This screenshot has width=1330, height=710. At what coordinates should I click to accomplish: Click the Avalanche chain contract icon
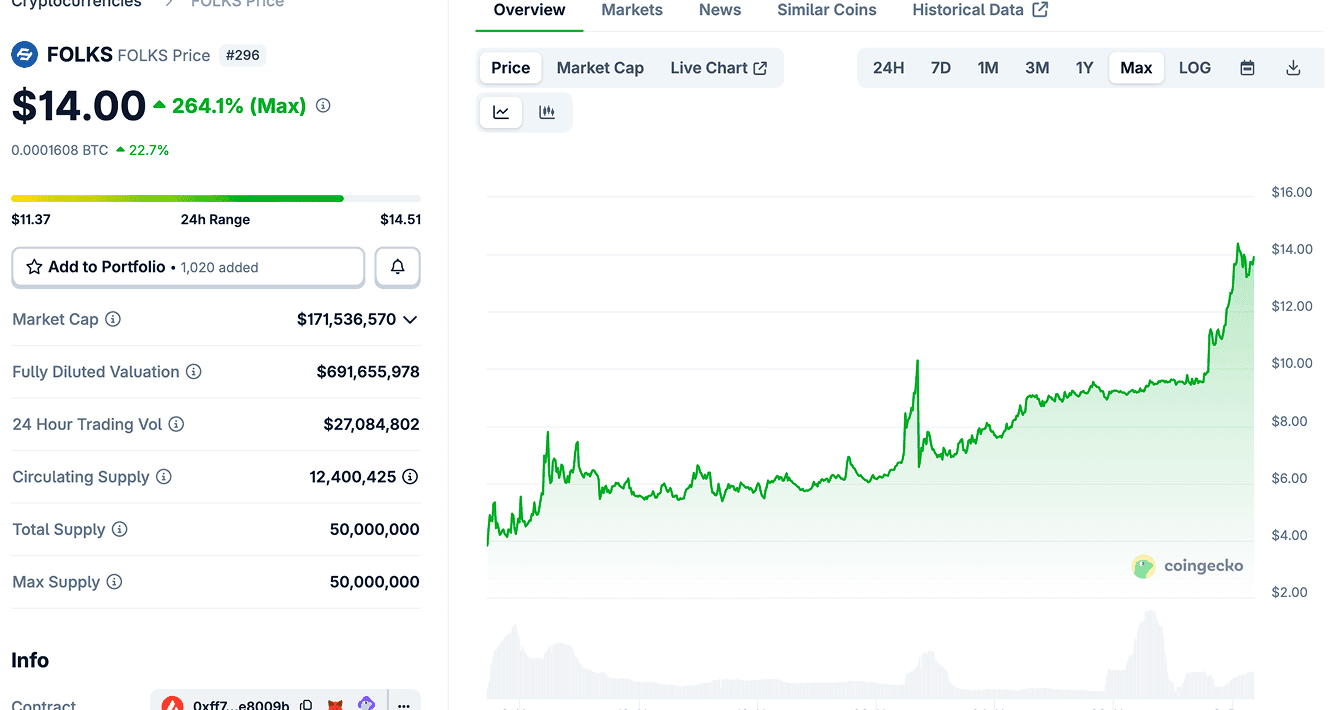(172, 705)
